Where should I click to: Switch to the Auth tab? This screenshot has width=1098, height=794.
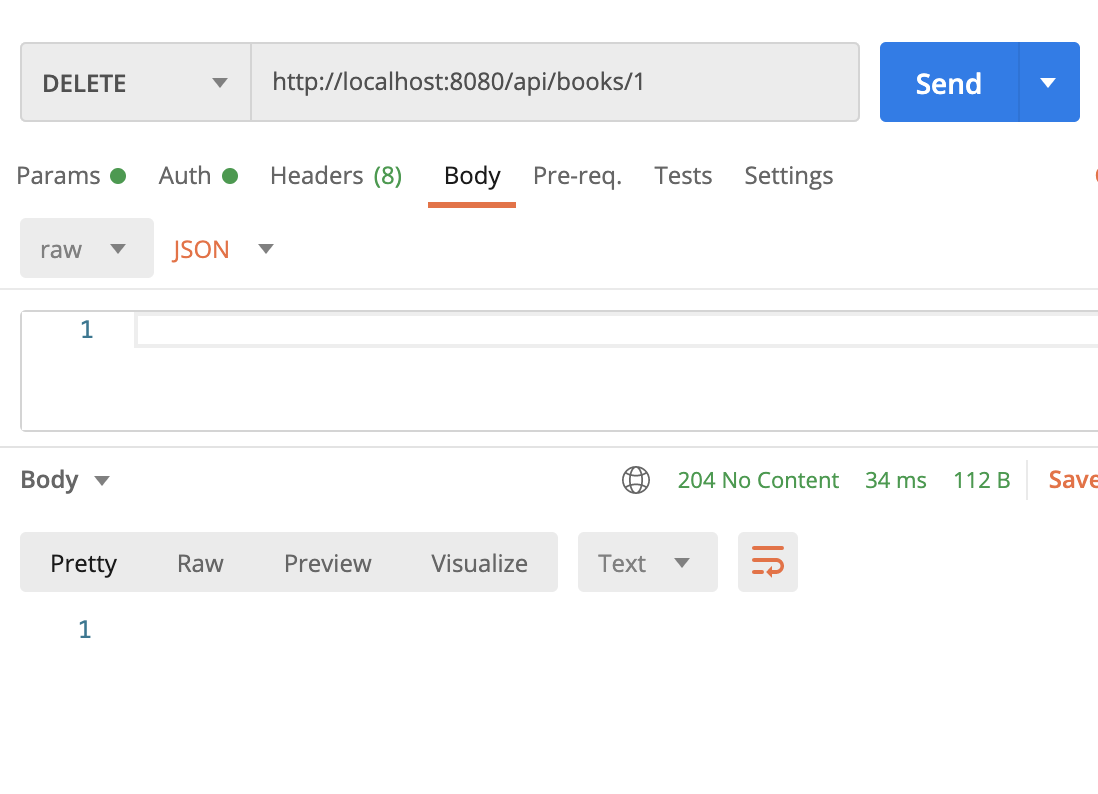coord(198,176)
